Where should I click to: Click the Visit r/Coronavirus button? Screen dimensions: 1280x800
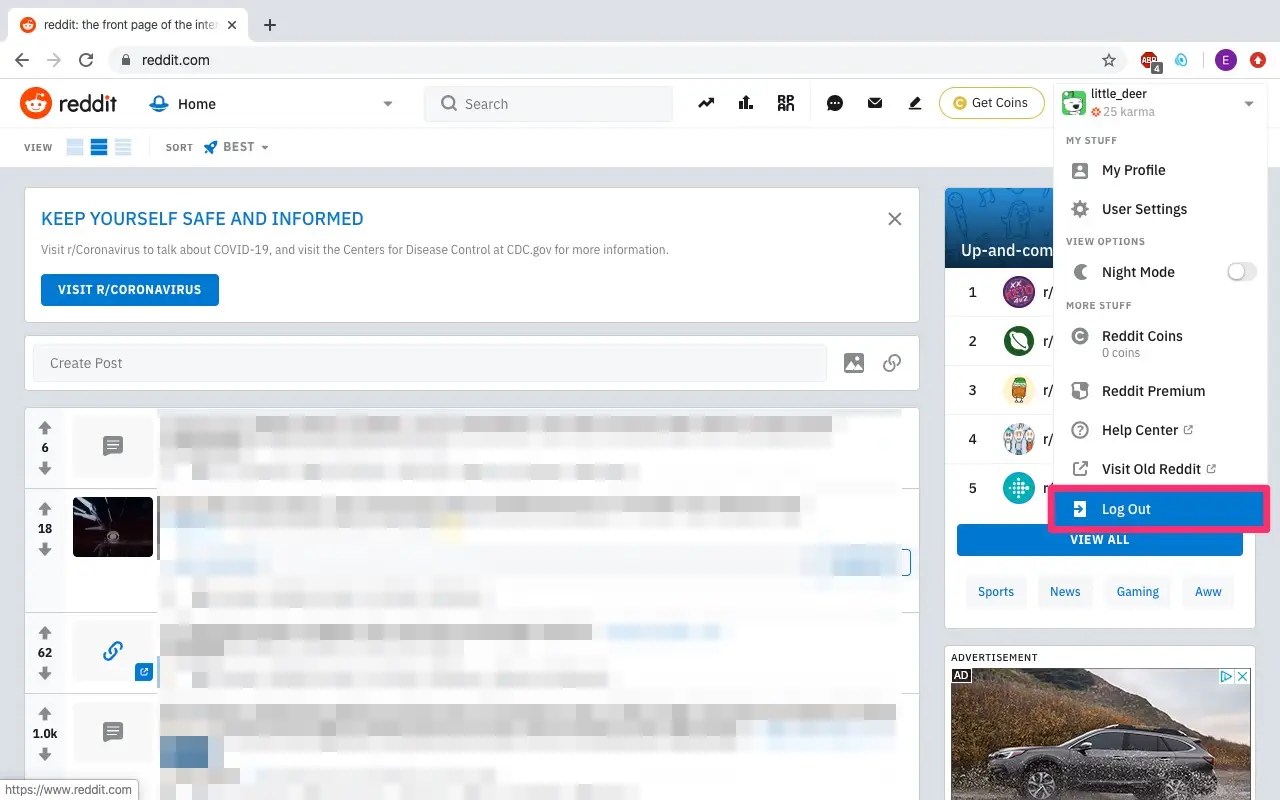pyautogui.click(x=130, y=290)
